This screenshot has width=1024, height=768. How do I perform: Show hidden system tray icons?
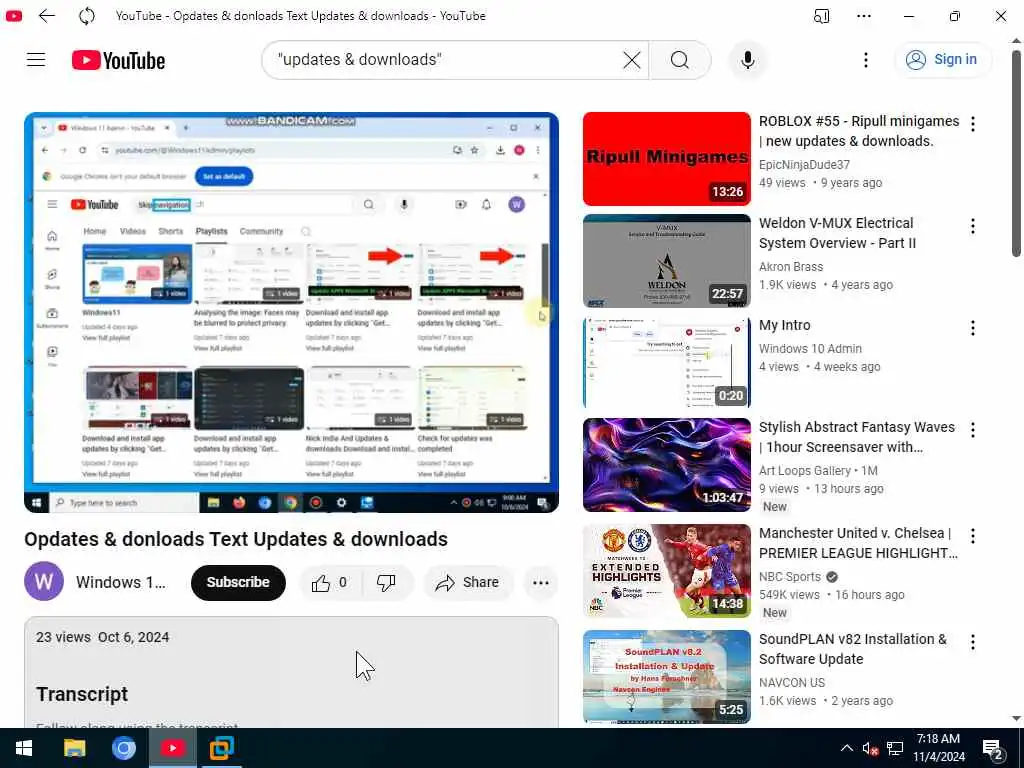click(846, 748)
